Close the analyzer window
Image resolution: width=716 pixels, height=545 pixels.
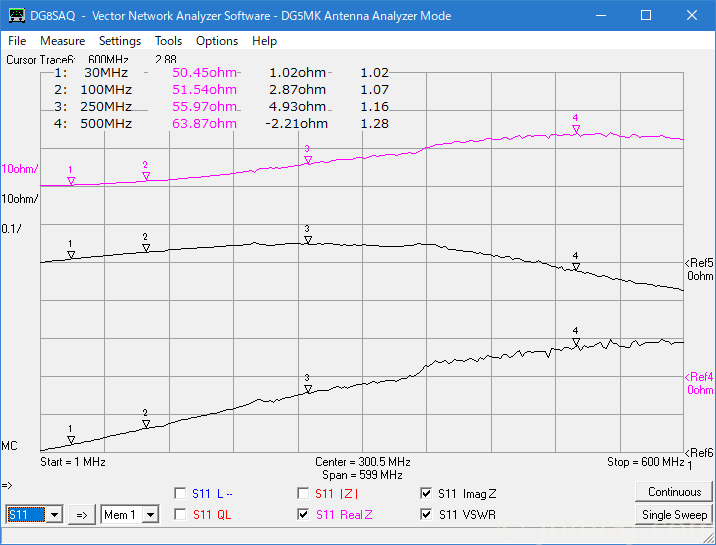692,16
